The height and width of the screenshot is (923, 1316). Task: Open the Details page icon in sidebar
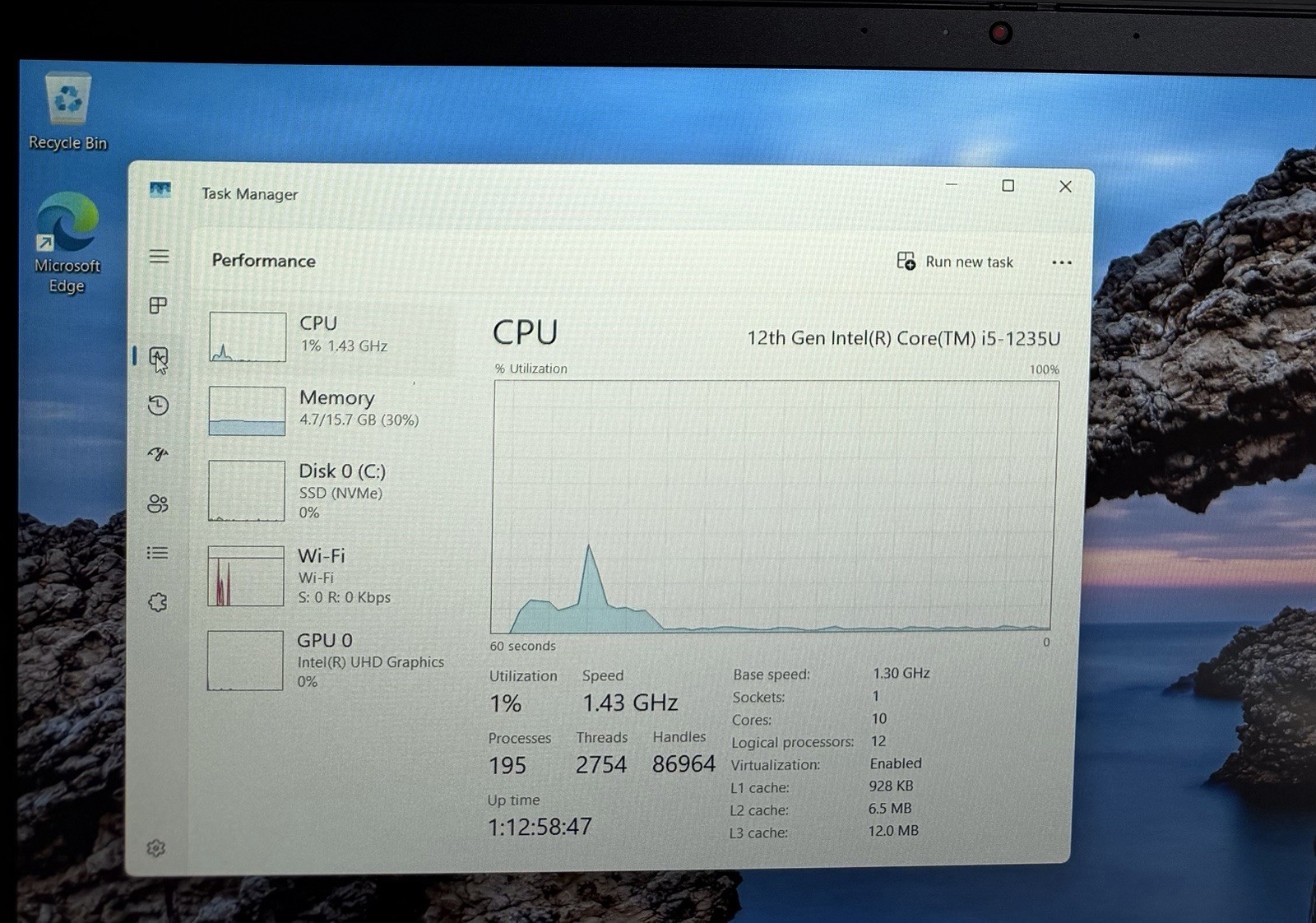point(157,553)
